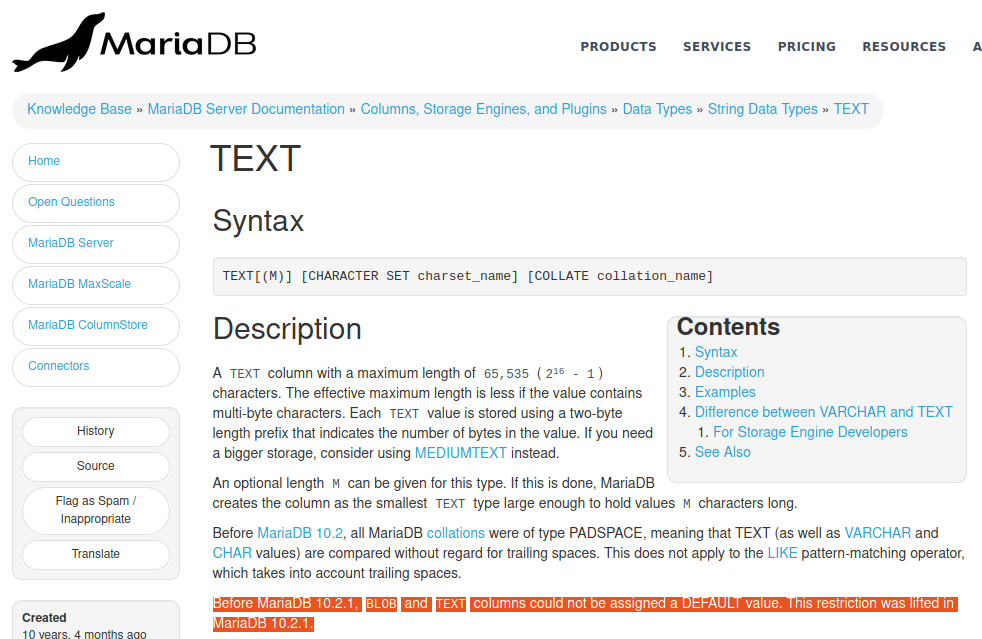This screenshot has width=982, height=639.
Task: Click the Translate option
Action: pyautogui.click(x=95, y=554)
